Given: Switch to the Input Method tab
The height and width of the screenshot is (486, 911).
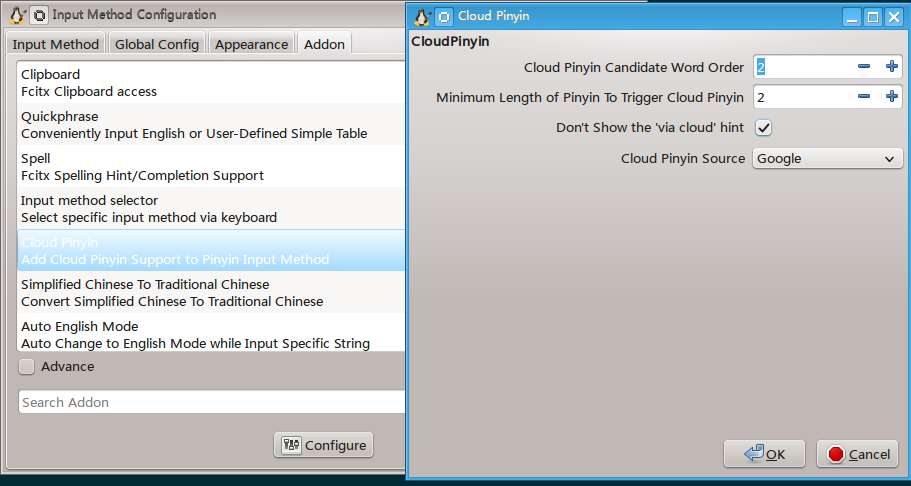Looking at the screenshot, I should 56,44.
